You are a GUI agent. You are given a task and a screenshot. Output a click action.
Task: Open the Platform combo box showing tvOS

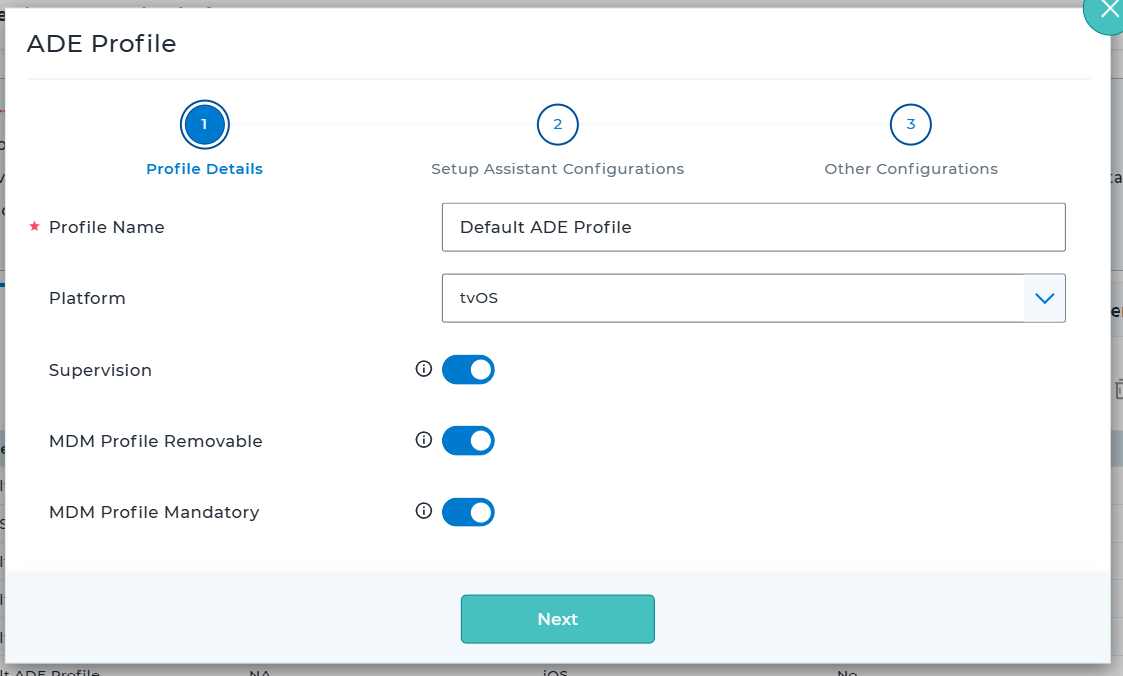pyautogui.click(x=732, y=298)
